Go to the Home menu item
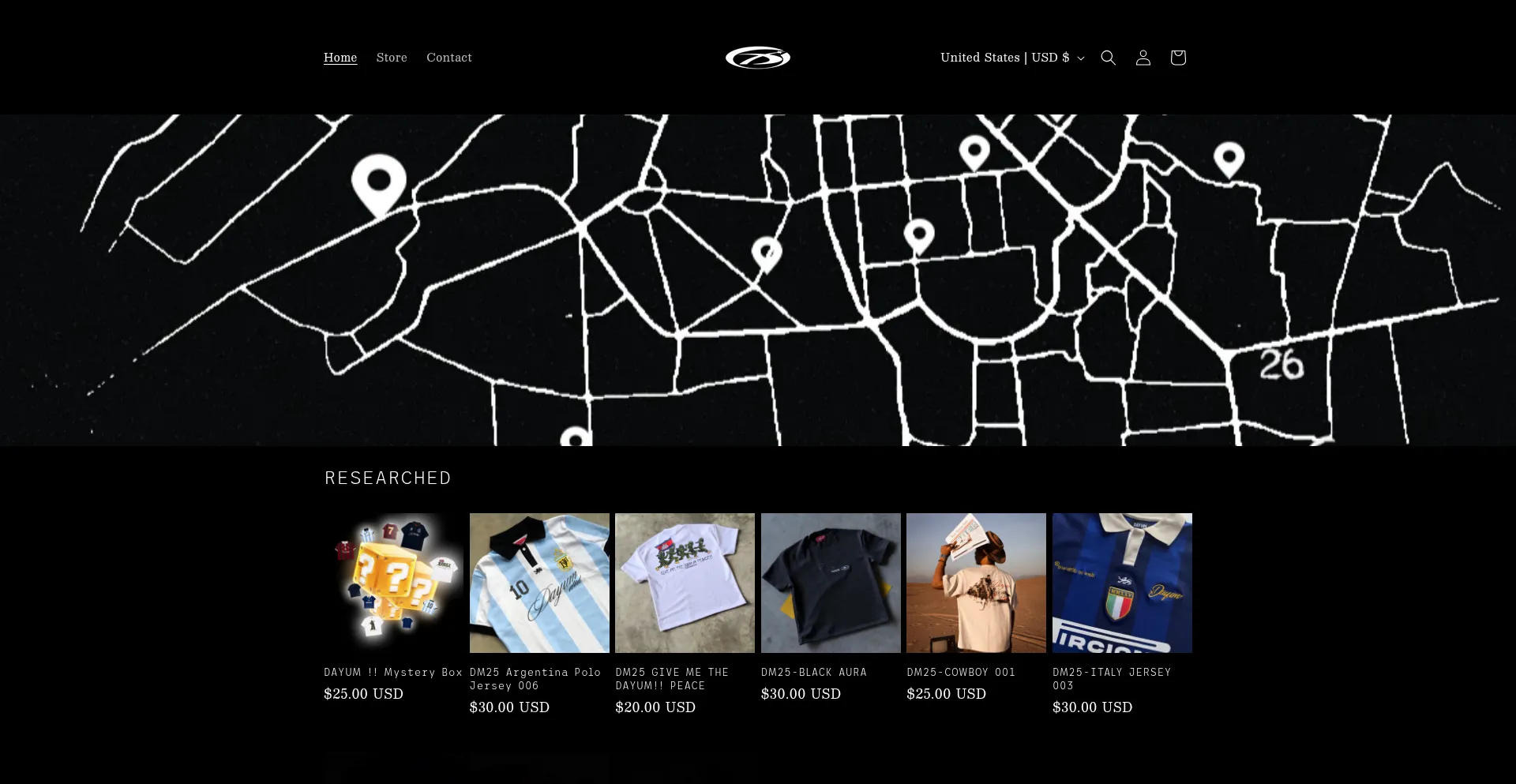This screenshot has width=1516, height=784. (x=340, y=58)
